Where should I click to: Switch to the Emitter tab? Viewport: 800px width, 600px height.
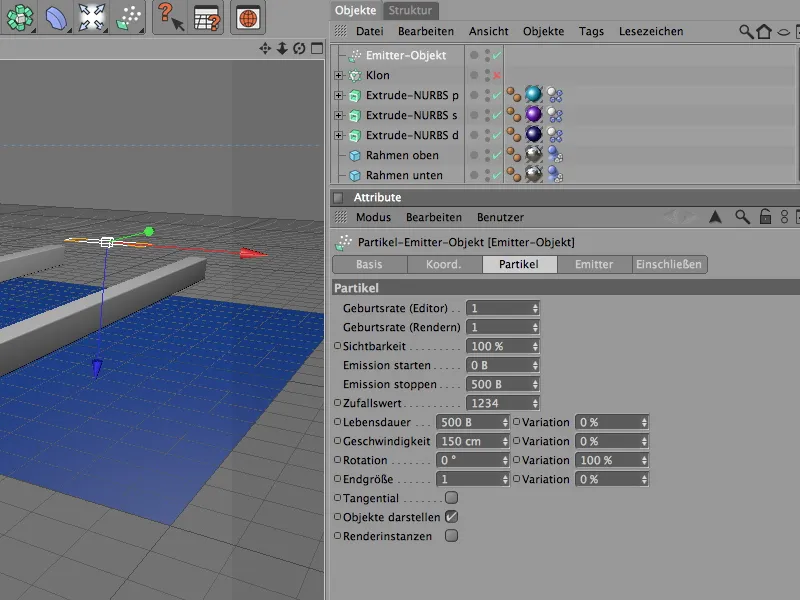[593, 265]
